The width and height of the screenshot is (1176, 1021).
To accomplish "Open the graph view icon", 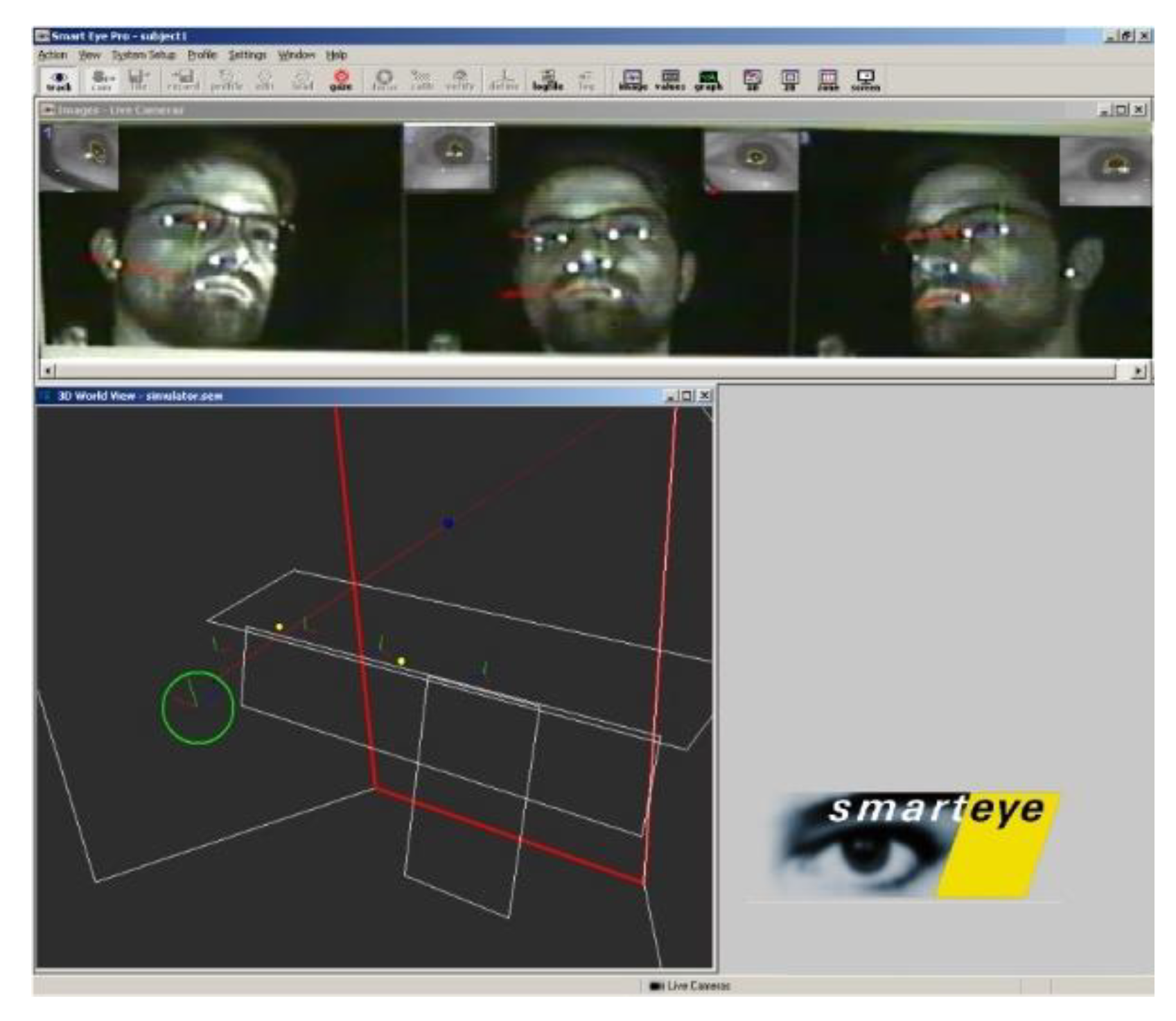I will pyautogui.click(x=708, y=80).
